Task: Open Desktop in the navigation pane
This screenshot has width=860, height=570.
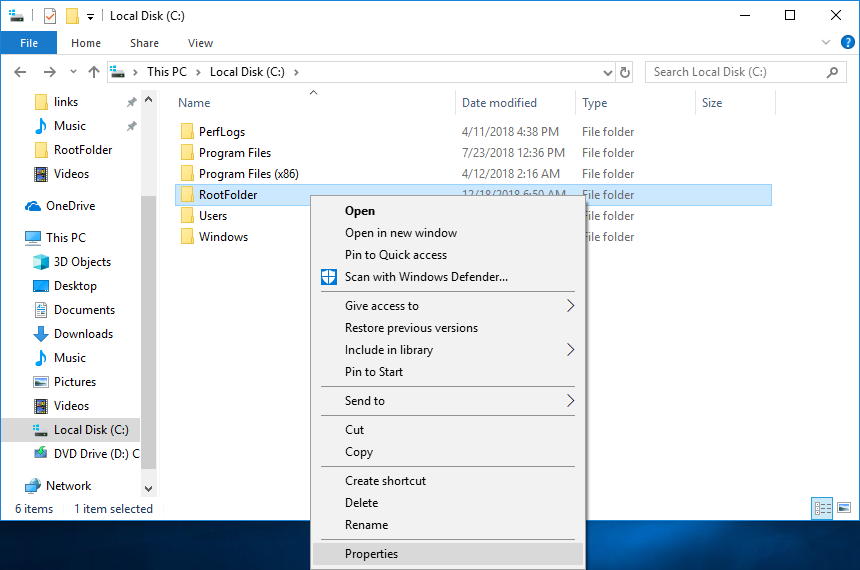Action: [x=75, y=286]
